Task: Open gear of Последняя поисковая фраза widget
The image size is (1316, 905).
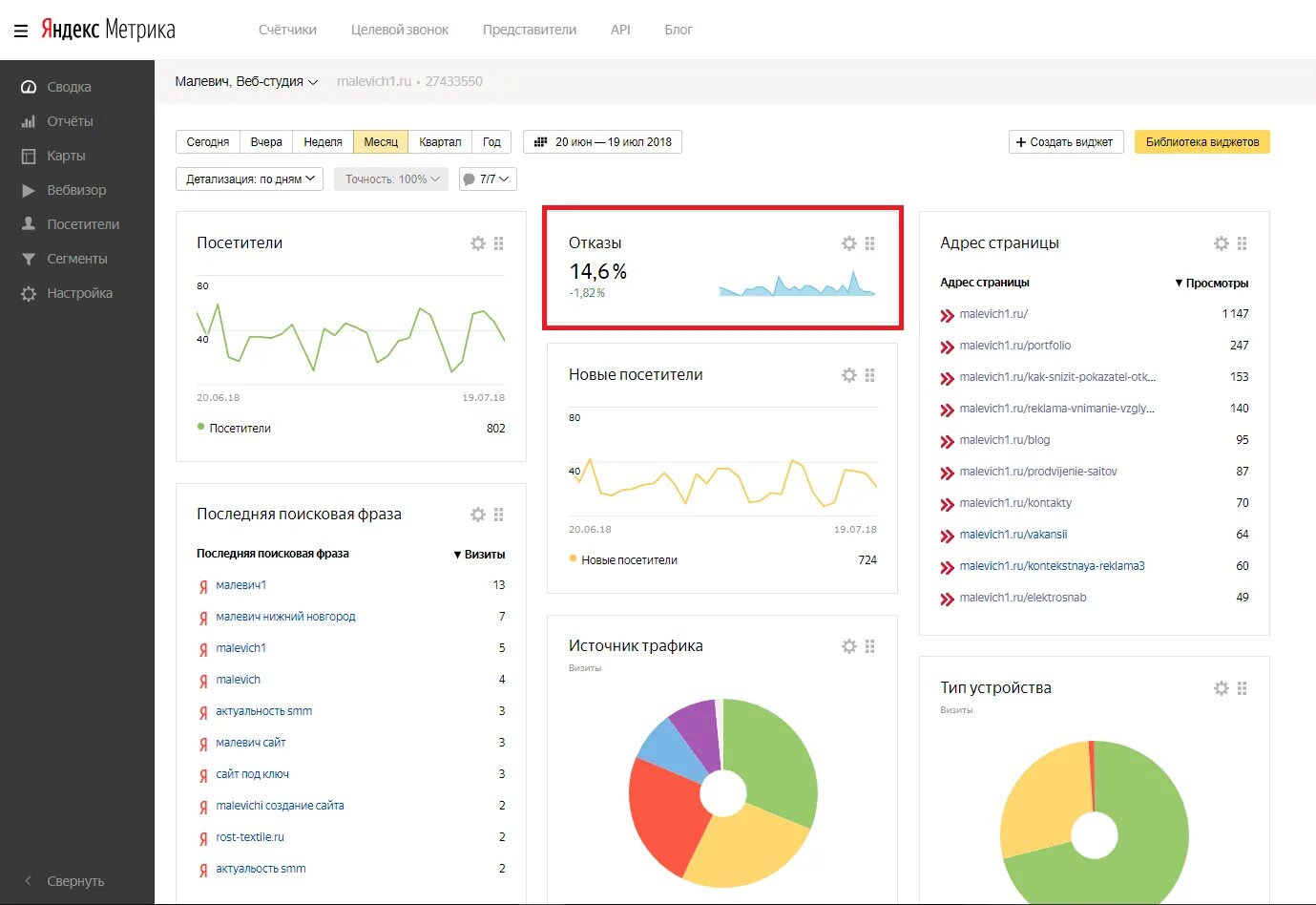Action: click(x=478, y=515)
